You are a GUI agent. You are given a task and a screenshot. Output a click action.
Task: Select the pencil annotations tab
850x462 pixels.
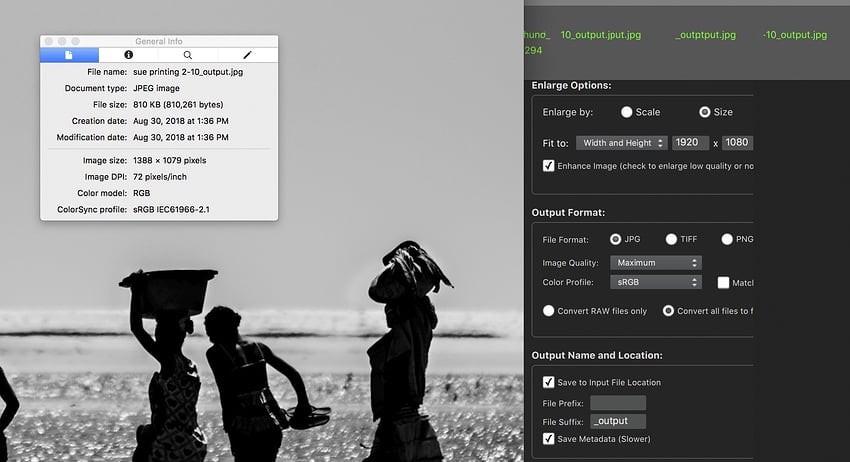247,55
